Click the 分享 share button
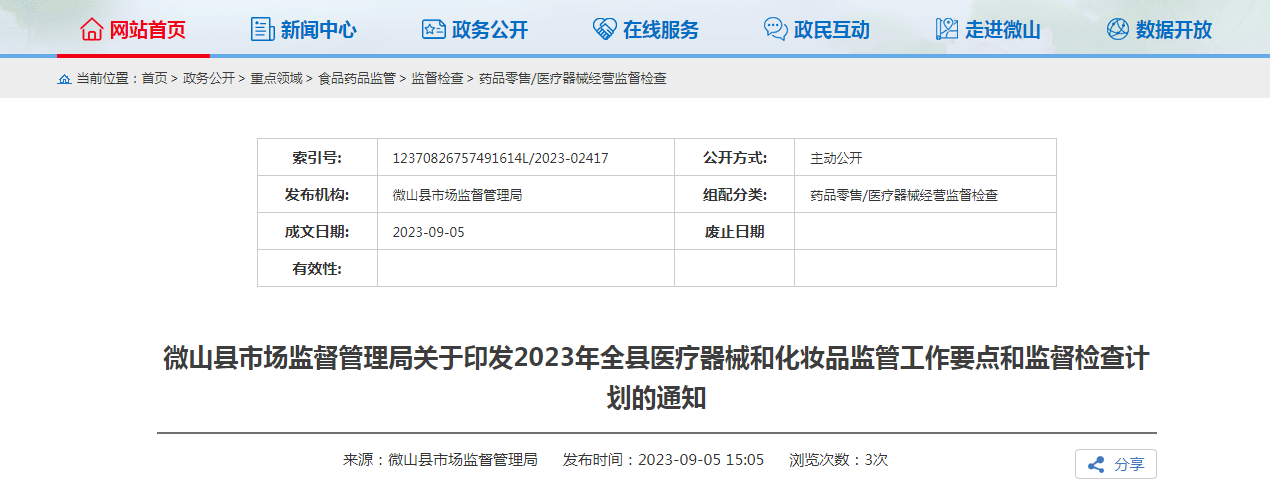 click(1116, 465)
